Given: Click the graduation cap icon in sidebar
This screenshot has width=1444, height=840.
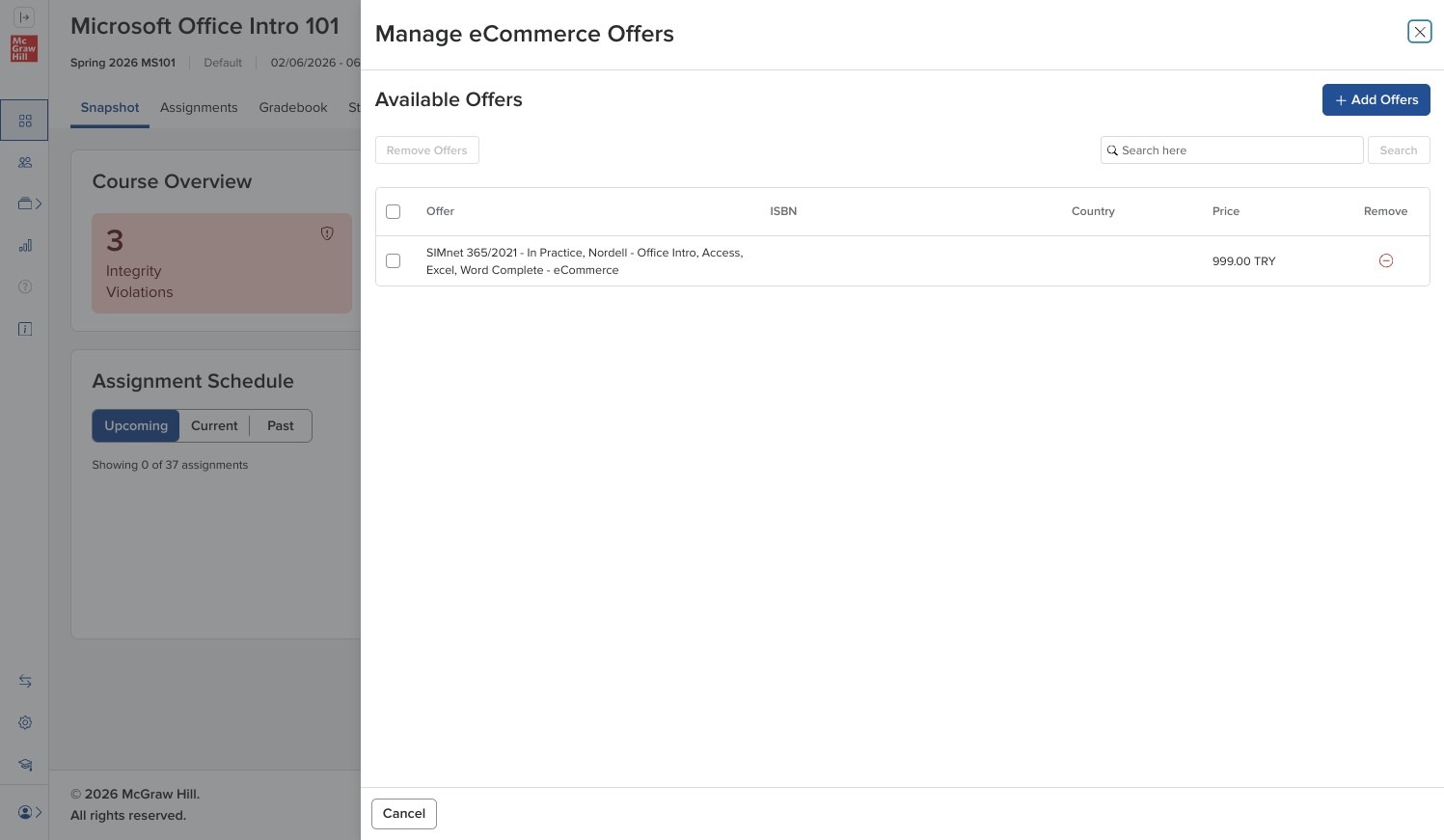Looking at the screenshot, I should click(25, 765).
